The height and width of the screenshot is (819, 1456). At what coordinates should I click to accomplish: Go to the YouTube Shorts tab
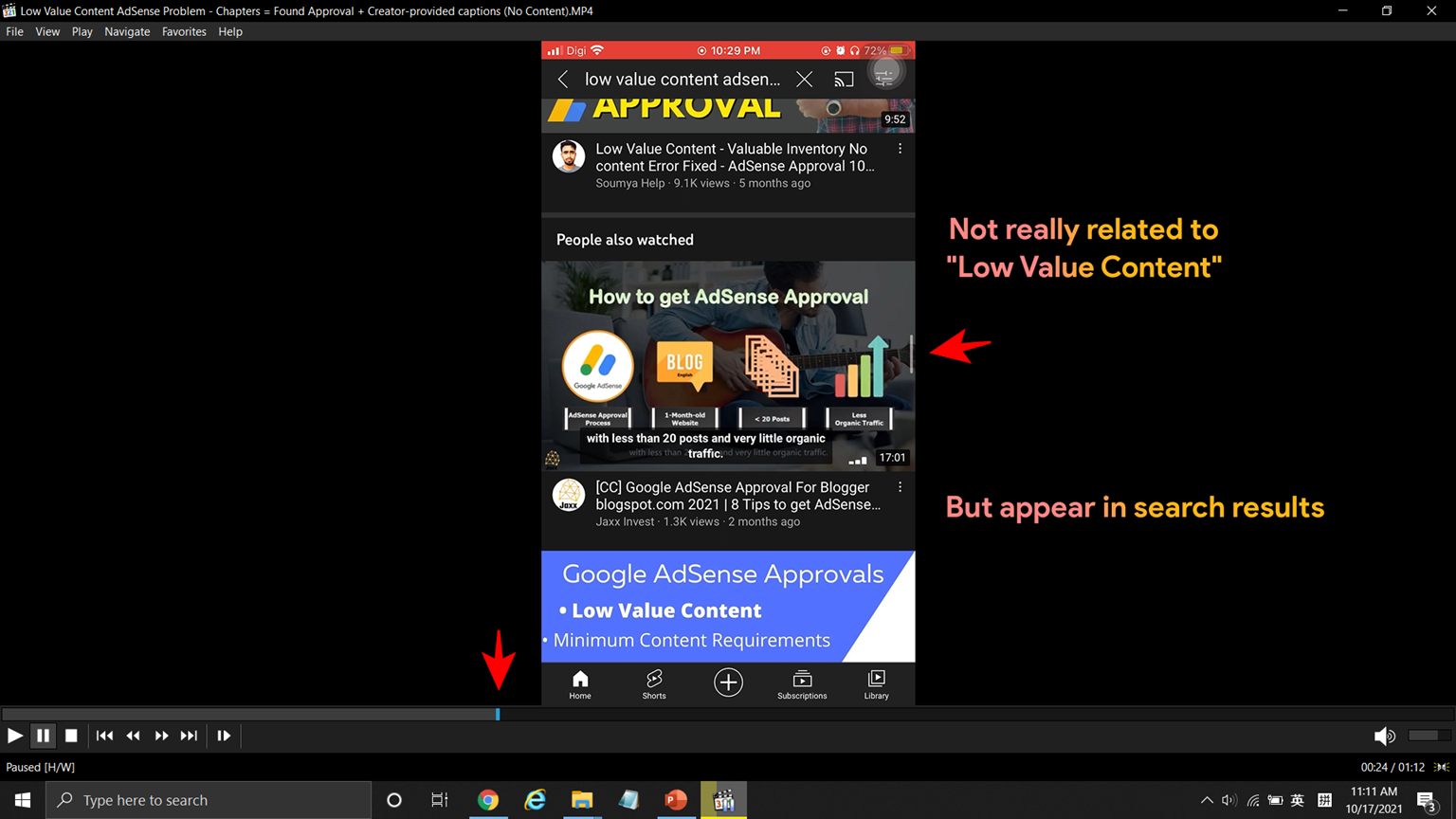654,684
